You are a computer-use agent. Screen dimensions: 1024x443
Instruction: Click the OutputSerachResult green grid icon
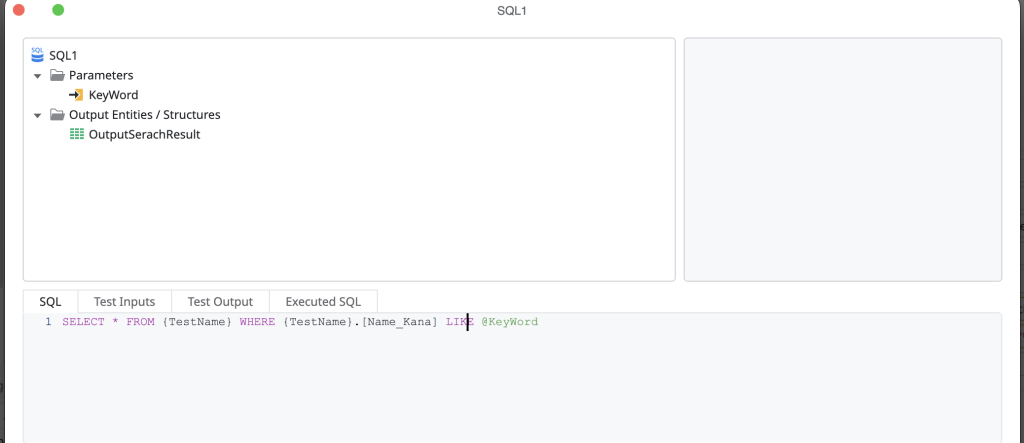click(77, 134)
